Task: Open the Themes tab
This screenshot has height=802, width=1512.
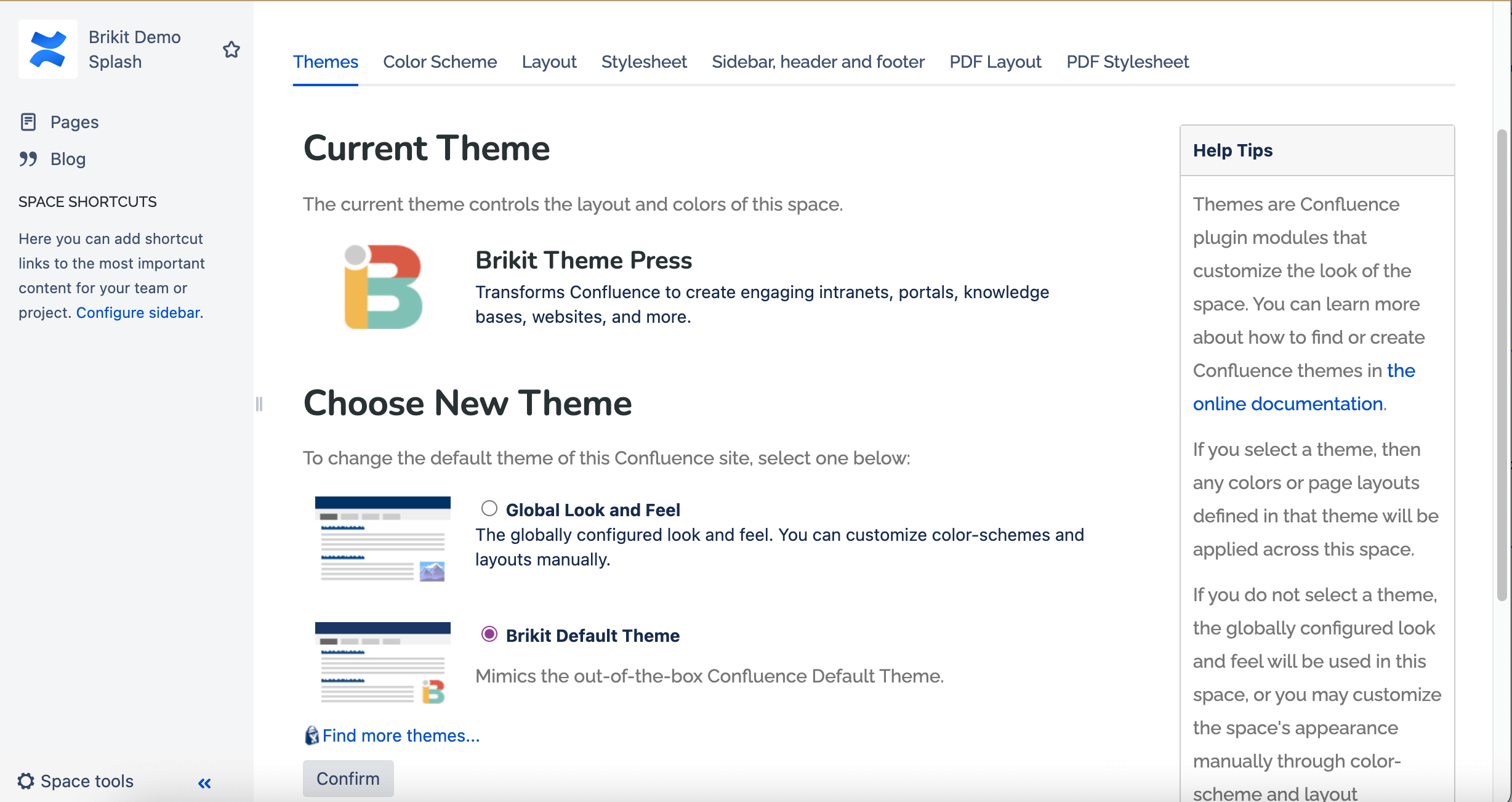Action: pyautogui.click(x=326, y=62)
